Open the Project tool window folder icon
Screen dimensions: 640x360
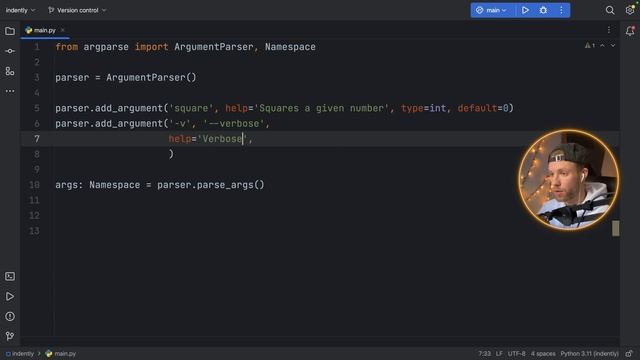(x=10, y=31)
